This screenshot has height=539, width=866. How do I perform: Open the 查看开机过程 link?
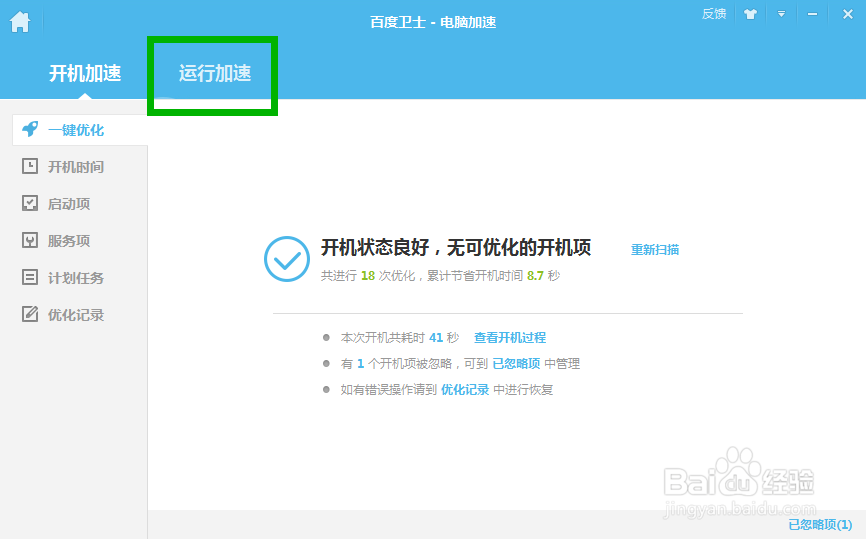pos(510,337)
